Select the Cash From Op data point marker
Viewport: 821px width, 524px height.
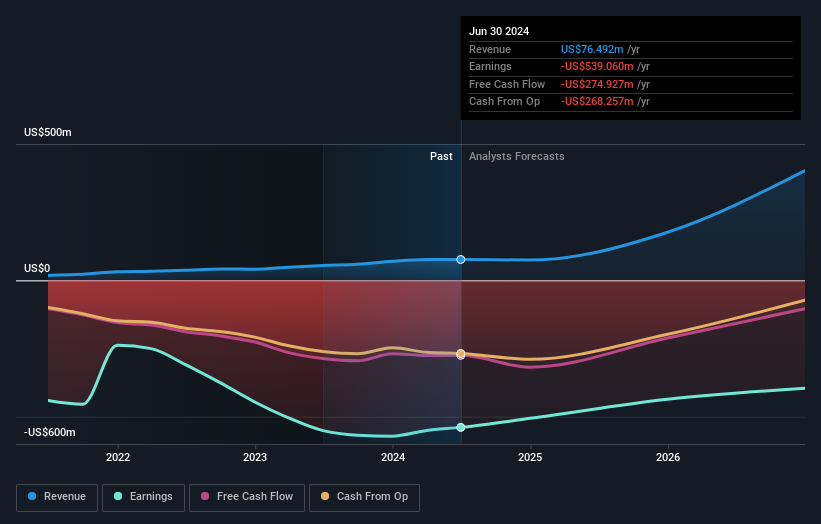(x=461, y=353)
